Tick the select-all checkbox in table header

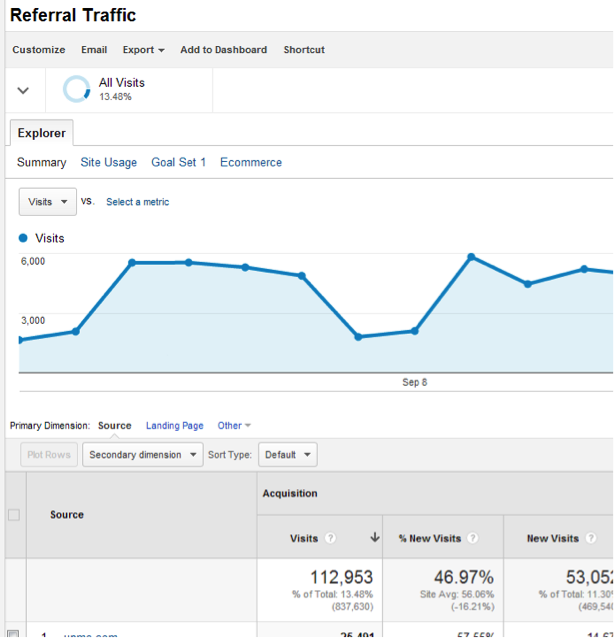(x=13, y=515)
